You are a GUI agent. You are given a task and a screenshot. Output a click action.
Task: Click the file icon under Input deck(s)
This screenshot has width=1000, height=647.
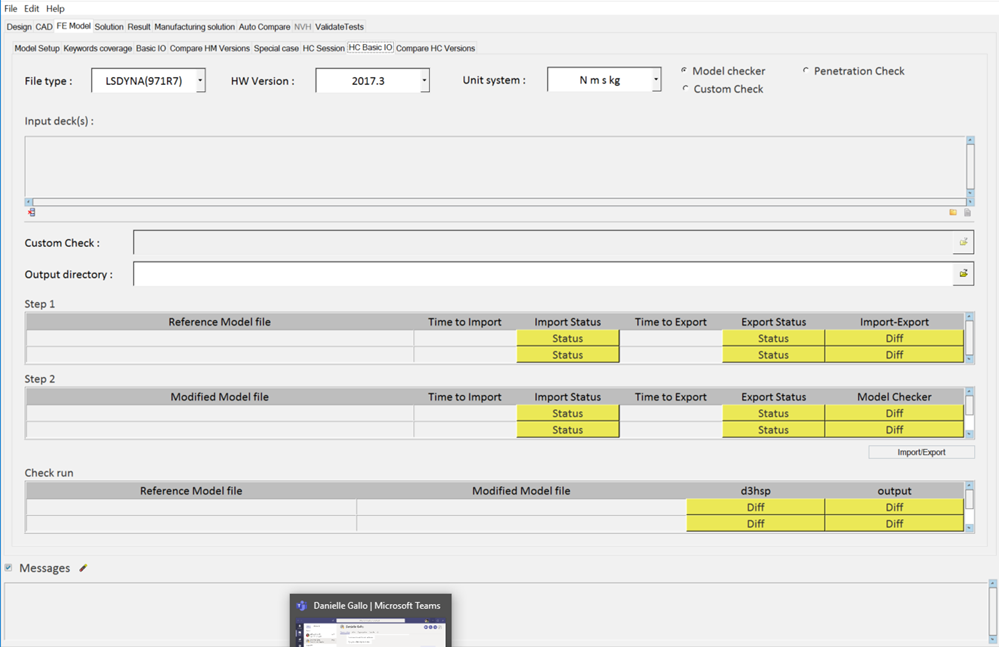coord(967,212)
